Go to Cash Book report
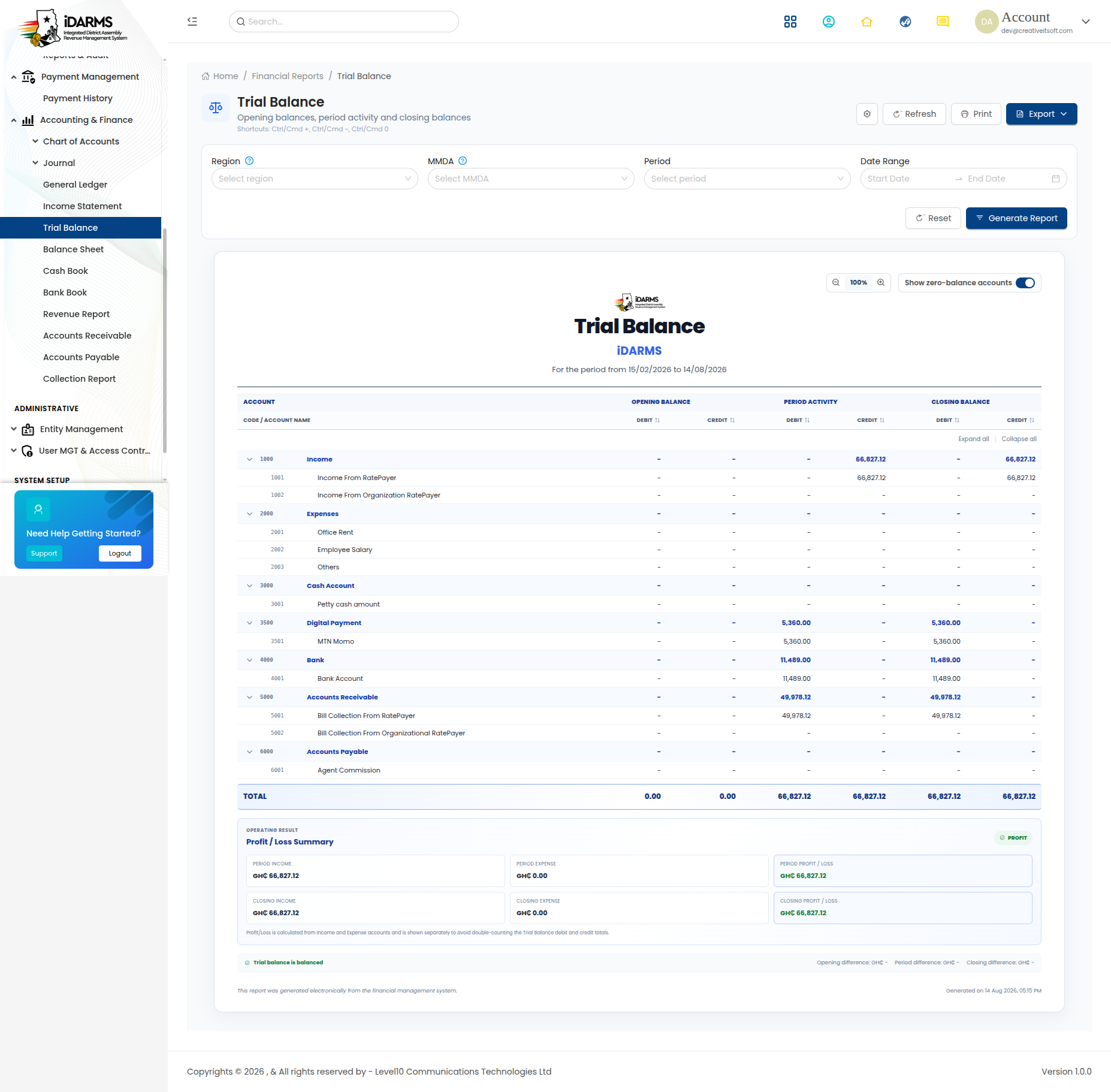The width and height of the screenshot is (1111, 1092). click(65, 271)
